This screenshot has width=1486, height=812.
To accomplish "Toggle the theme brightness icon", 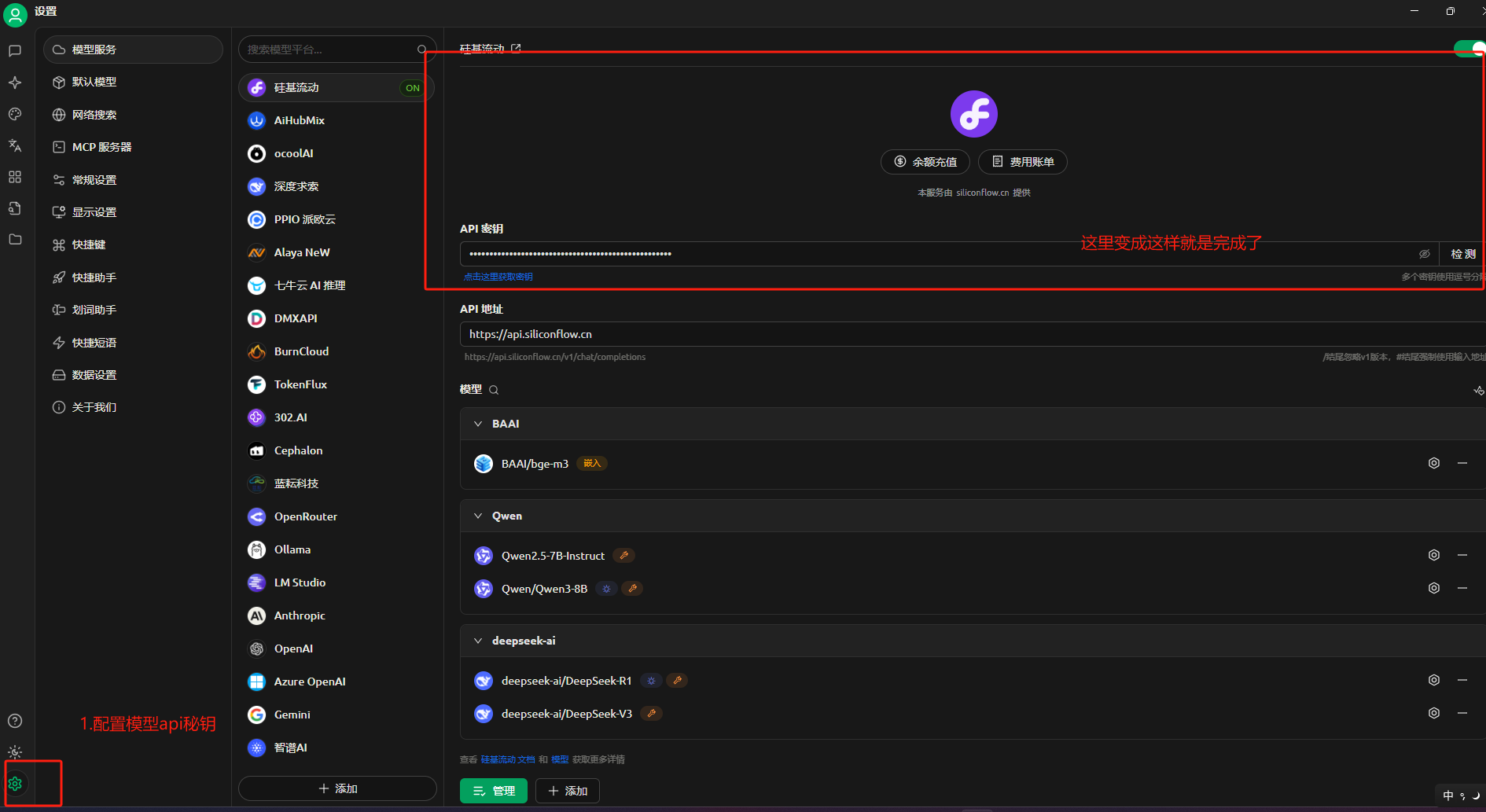I will tap(15, 752).
